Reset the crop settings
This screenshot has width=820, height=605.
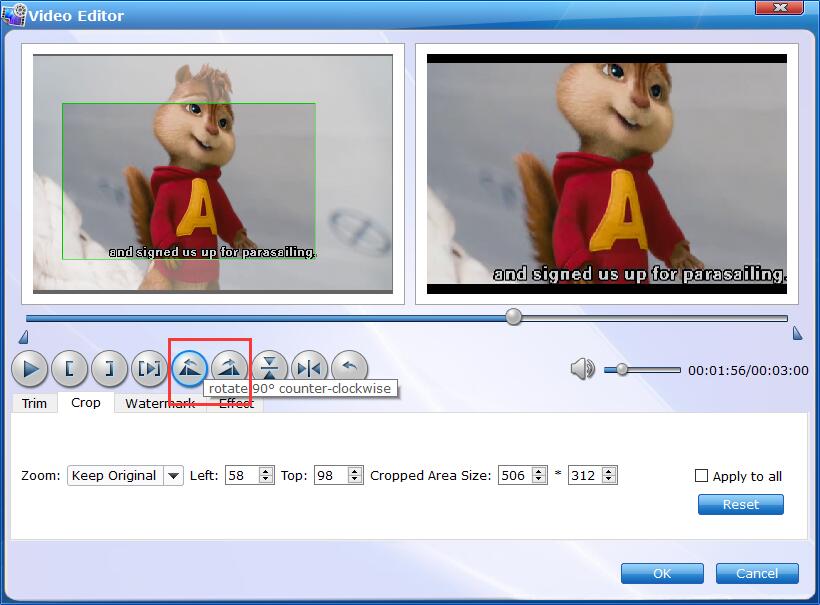(x=741, y=504)
